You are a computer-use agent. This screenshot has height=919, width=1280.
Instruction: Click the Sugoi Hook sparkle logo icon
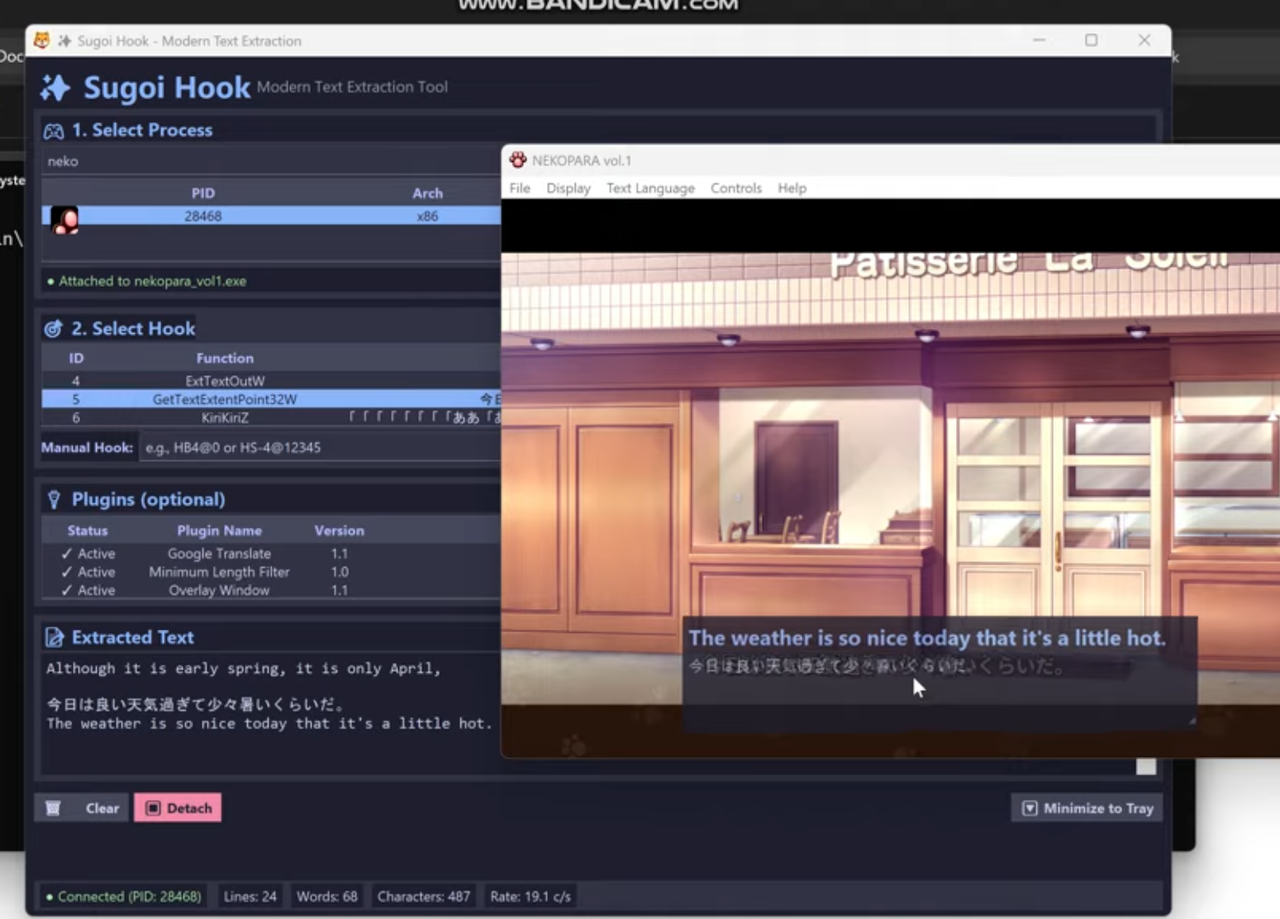point(55,88)
